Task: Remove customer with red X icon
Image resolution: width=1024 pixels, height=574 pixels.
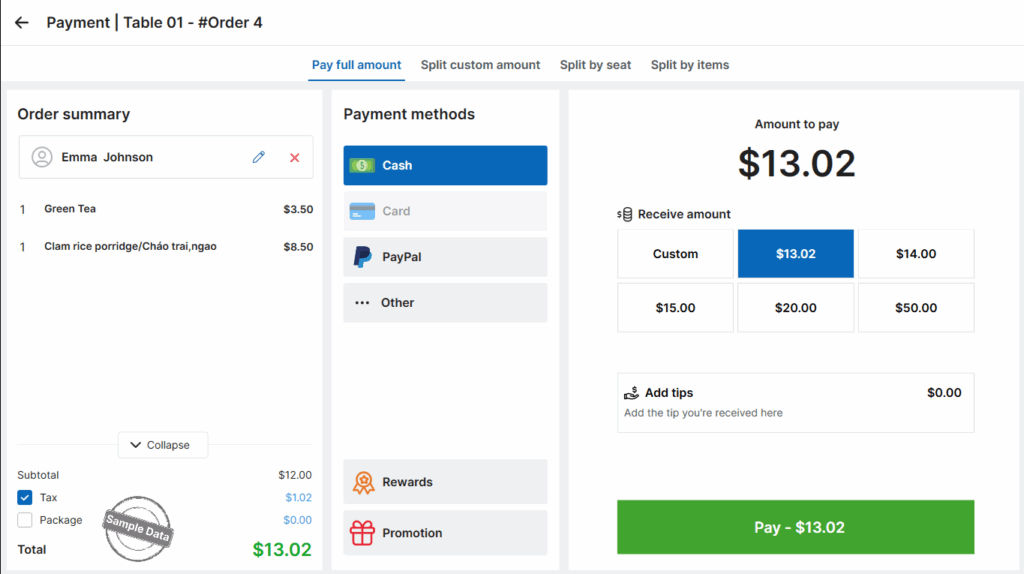Action: [295, 157]
